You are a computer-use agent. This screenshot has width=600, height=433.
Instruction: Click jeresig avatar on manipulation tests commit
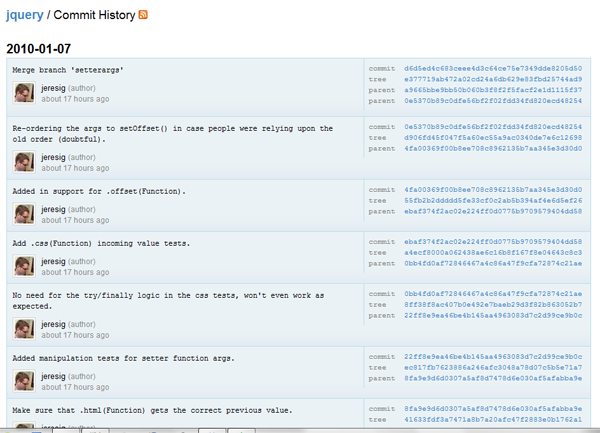[24, 381]
